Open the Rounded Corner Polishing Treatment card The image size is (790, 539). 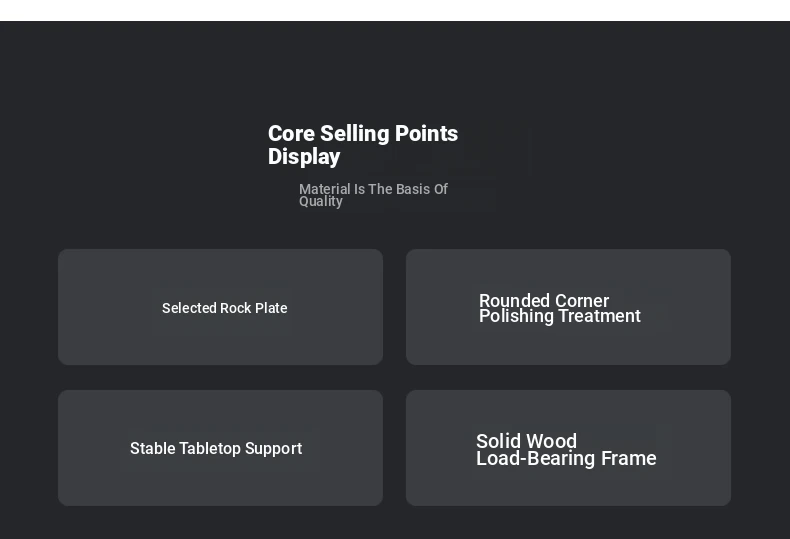[568, 307]
